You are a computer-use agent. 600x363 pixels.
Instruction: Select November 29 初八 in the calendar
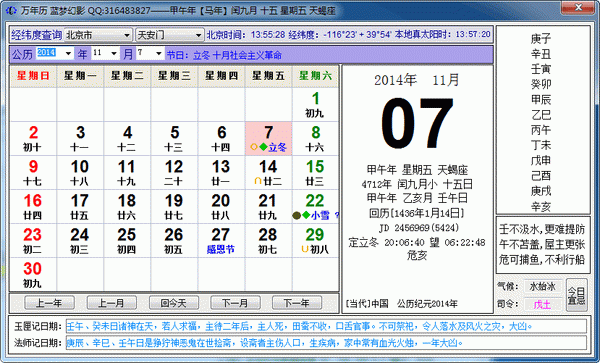point(315,241)
